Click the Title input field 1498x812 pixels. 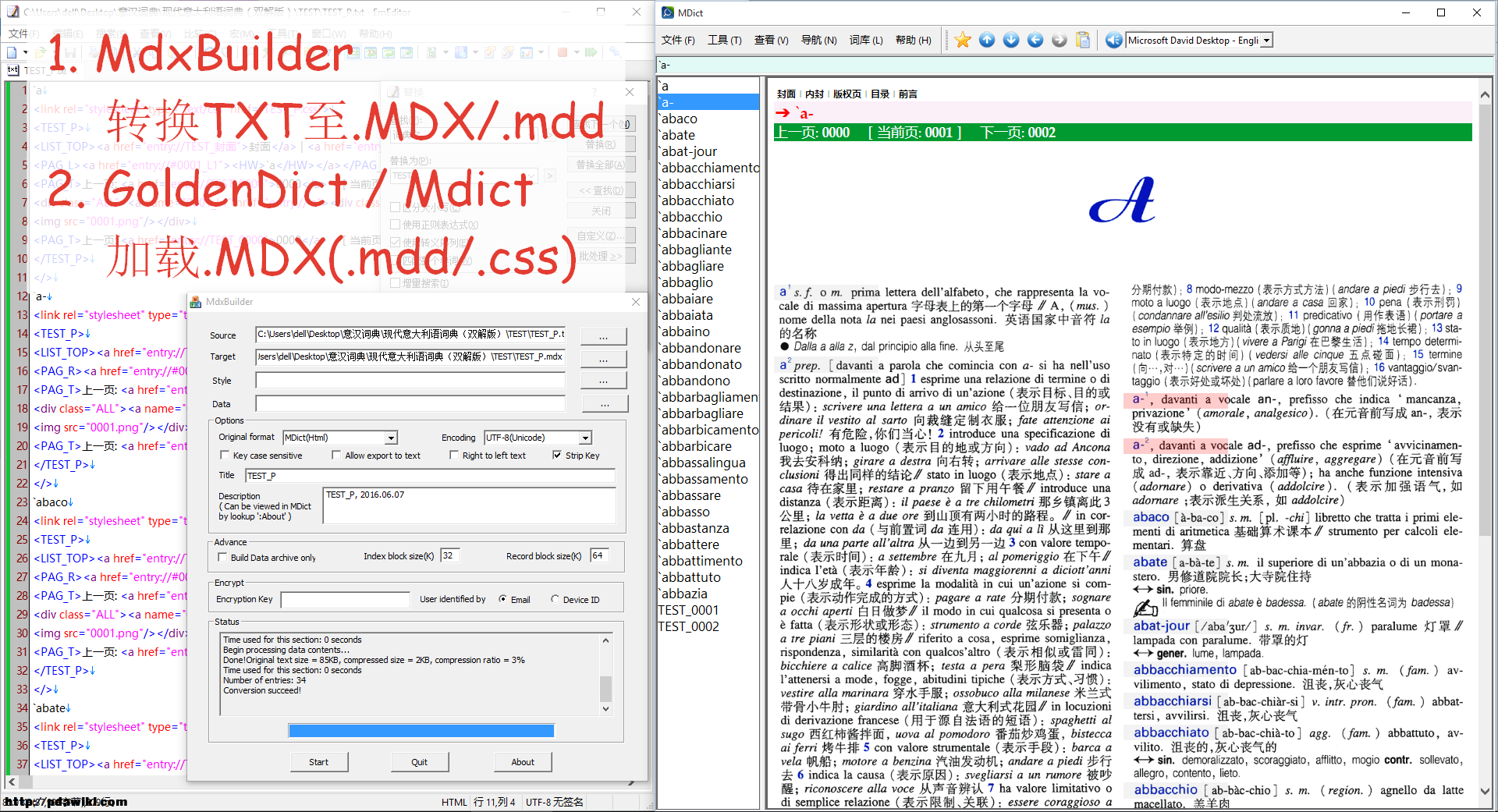point(430,476)
